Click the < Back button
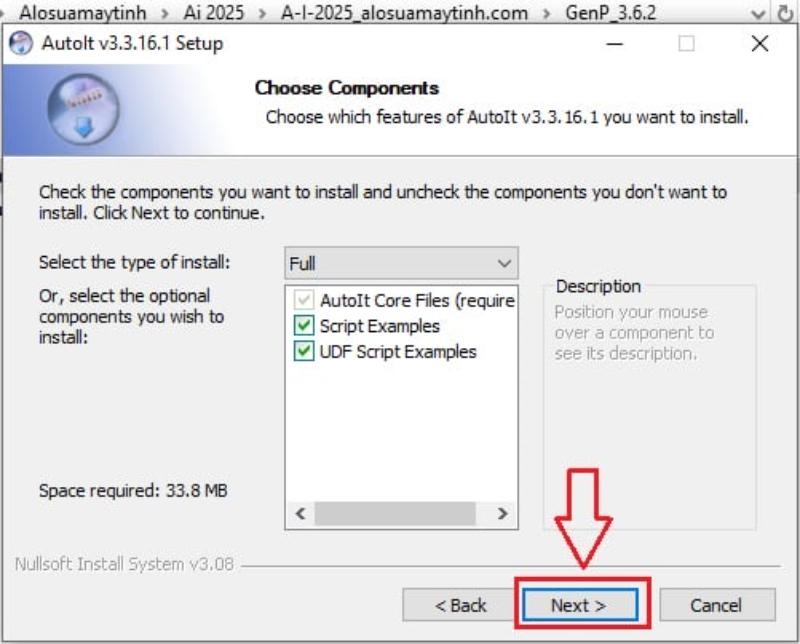The height and width of the screenshot is (644, 800). pyautogui.click(x=460, y=605)
